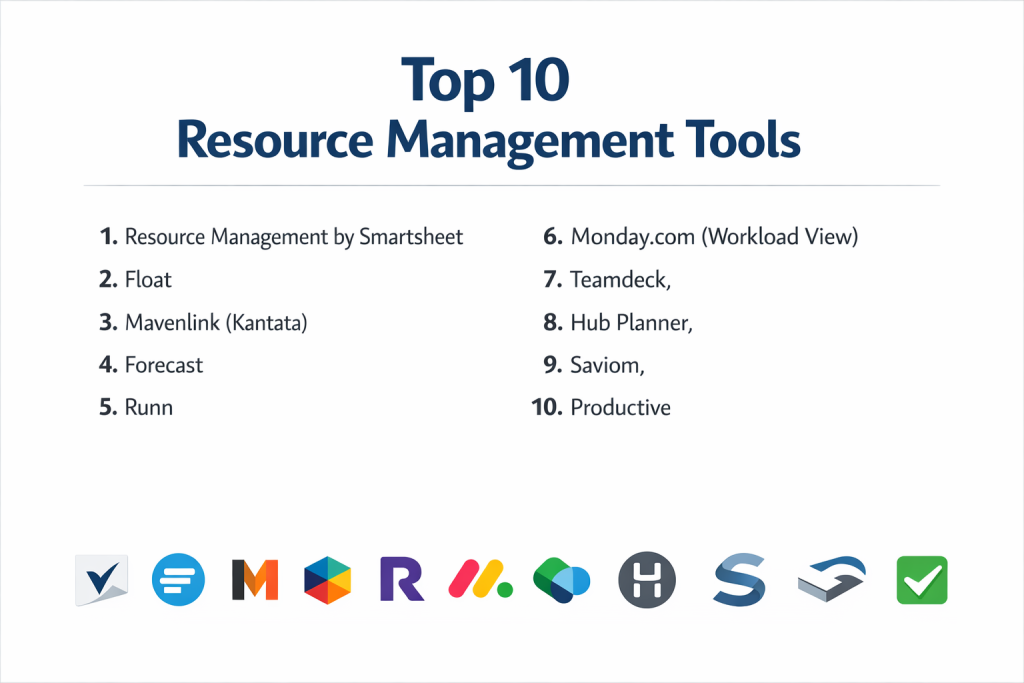The image size is (1024, 683).
Task: Click the 'Productive' list entry
Action: pyautogui.click(x=620, y=408)
